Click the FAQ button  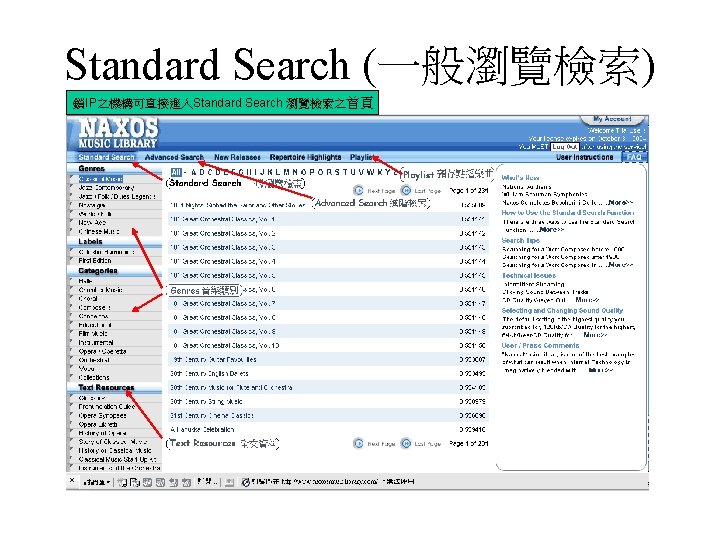[634, 157]
